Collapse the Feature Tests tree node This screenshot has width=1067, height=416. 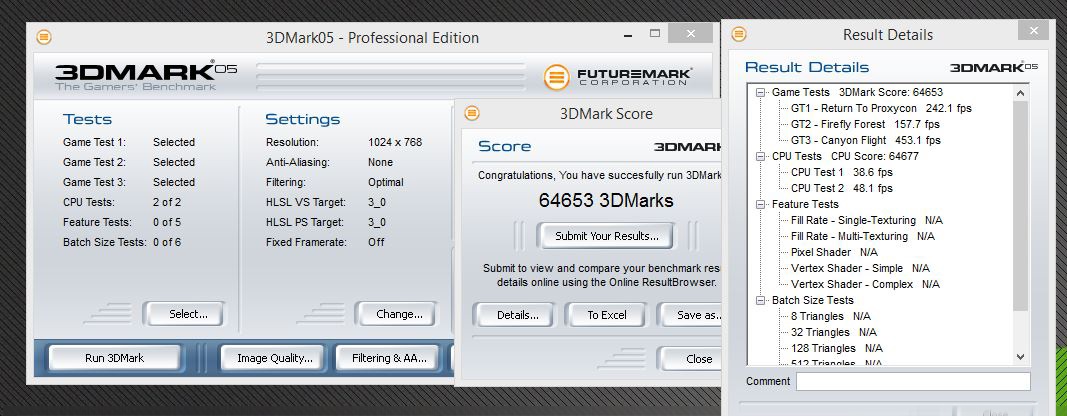[760, 204]
